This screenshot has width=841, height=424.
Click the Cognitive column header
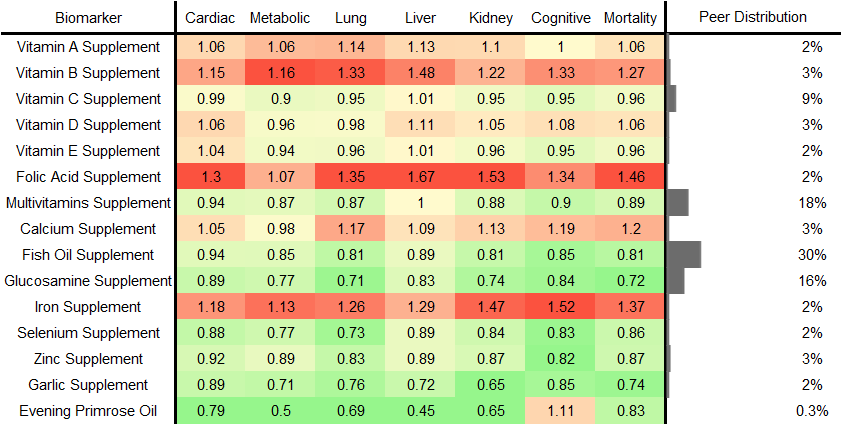coord(560,17)
